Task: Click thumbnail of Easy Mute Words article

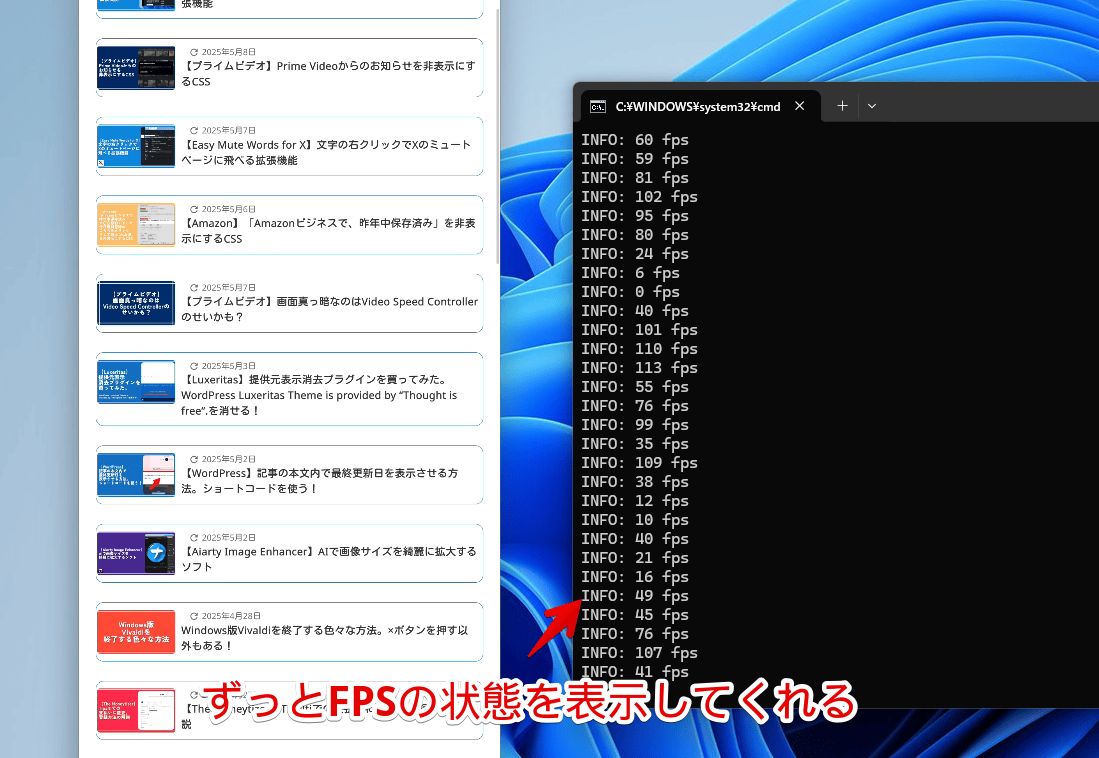Action: [136, 147]
